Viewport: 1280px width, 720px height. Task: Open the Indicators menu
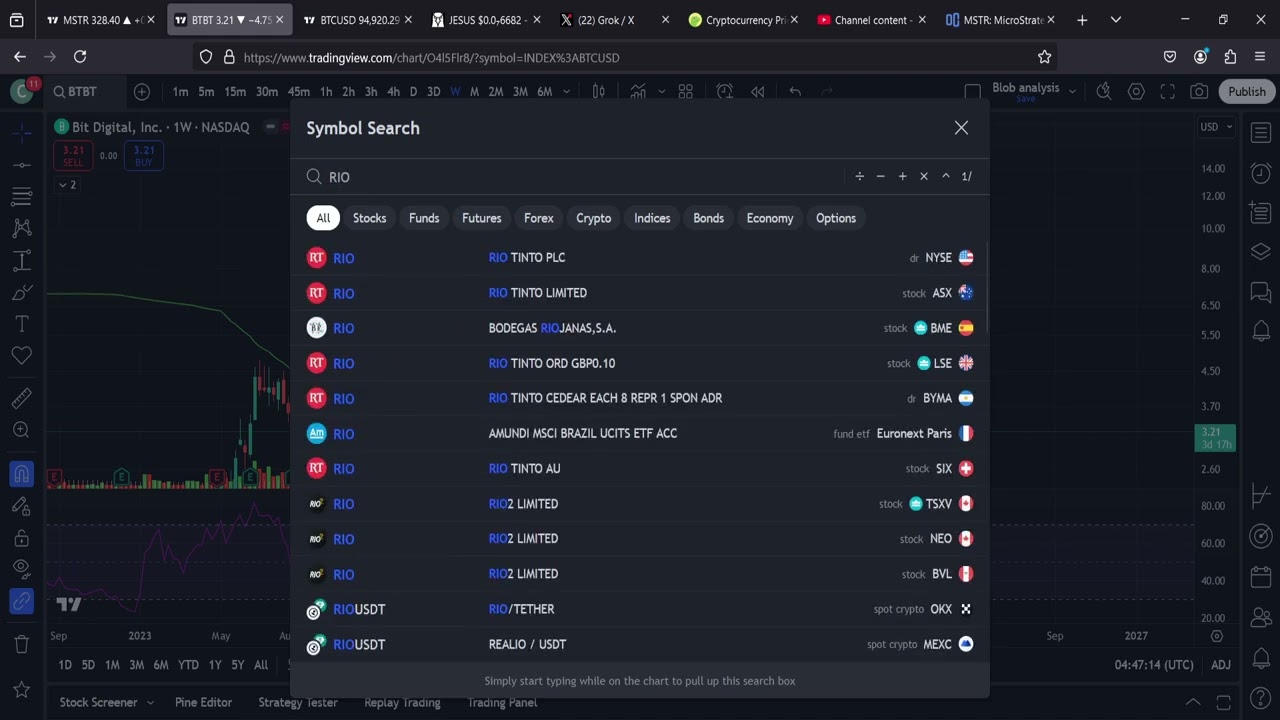[637, 92]
